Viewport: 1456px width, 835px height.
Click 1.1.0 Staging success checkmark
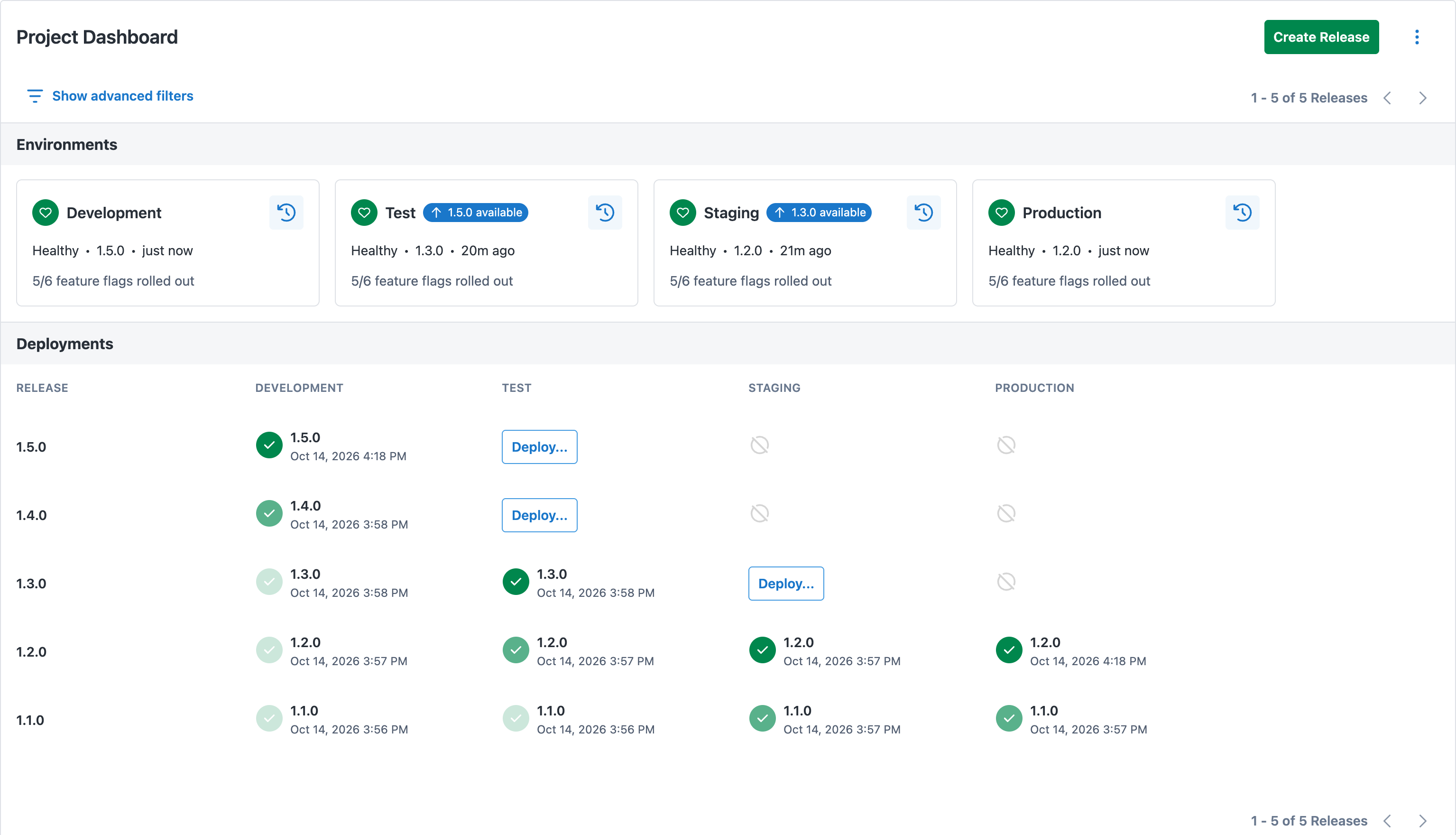(x=762, y=718)
